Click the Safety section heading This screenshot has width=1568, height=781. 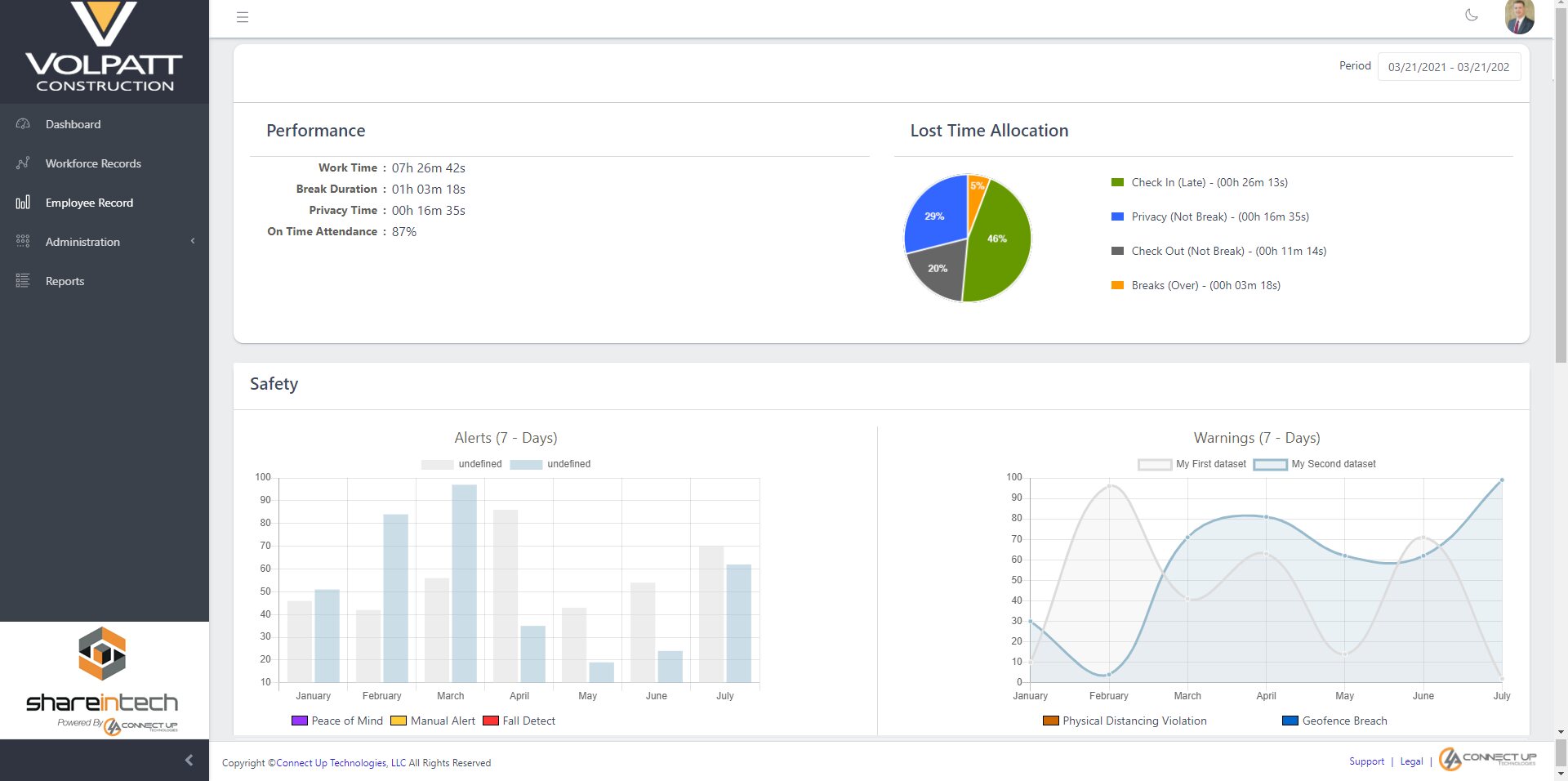pos(274,384)
